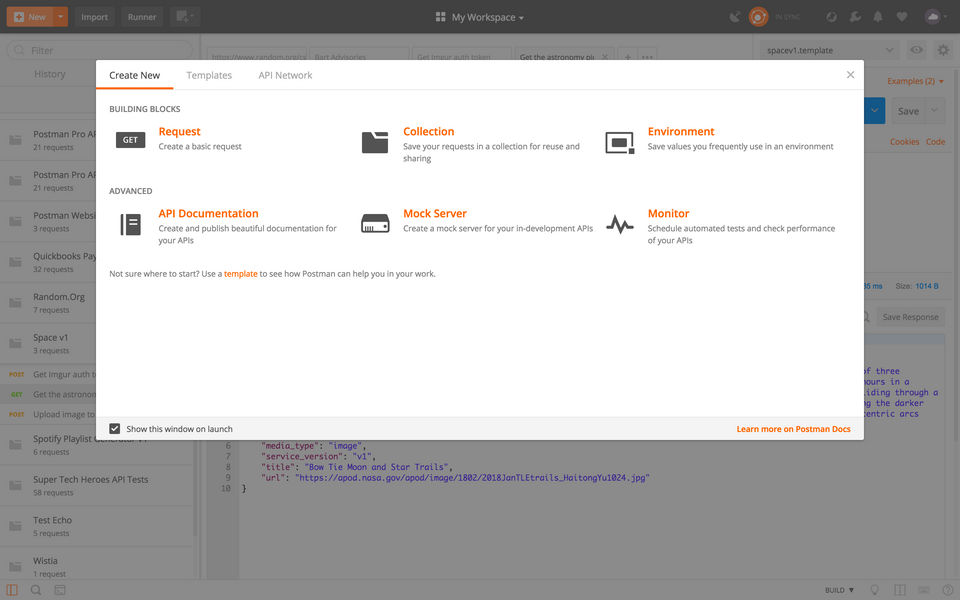This screenshot has width=960, height=600.
Task: Click the Environment screen icon
Action: point(620,142)
